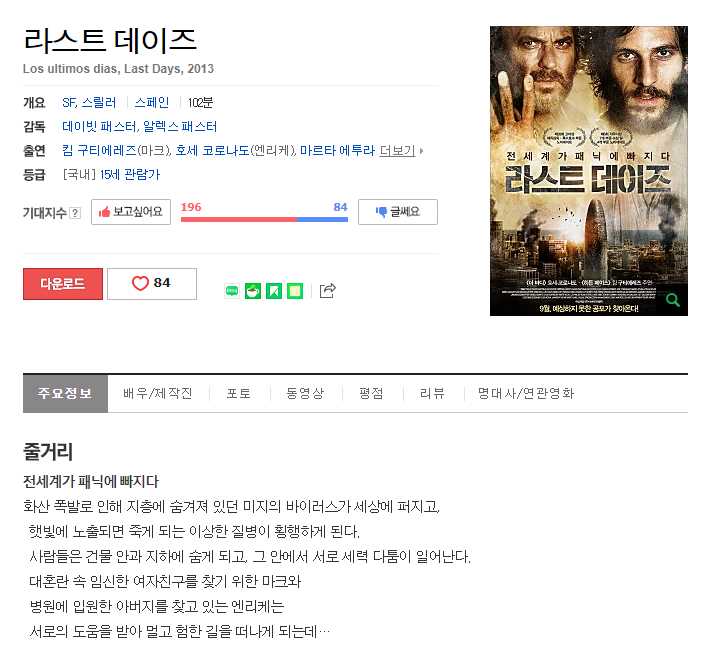Open the 평점 ratings tab
Image resolution: width=712 pixels, height=663 pixels.
tap(371, 393)
